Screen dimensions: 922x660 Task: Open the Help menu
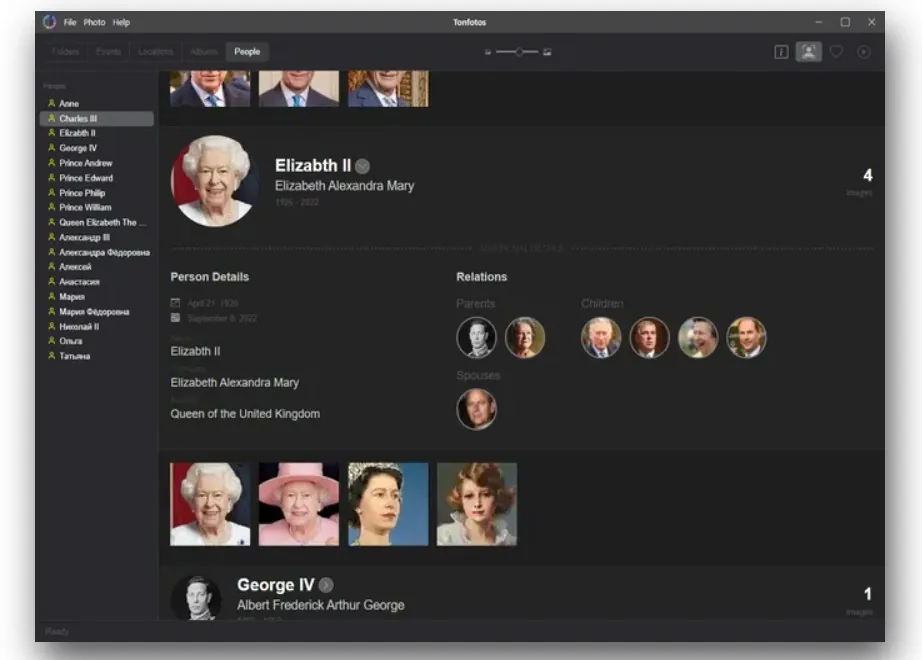121,22
